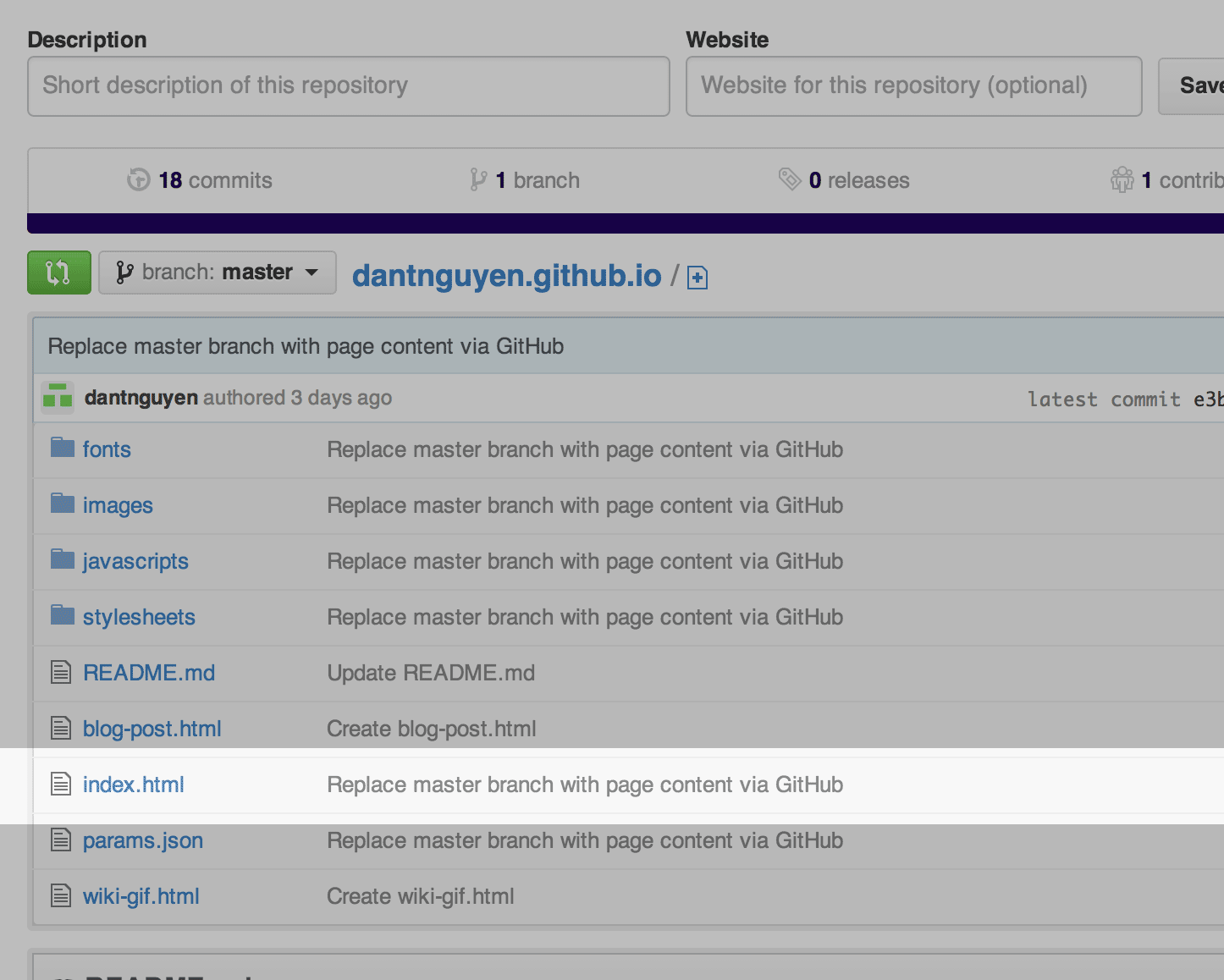Click the create new file plus icon
Image resolution: width=1224 pixels, height=980 pixels.
tap(697, 278)
